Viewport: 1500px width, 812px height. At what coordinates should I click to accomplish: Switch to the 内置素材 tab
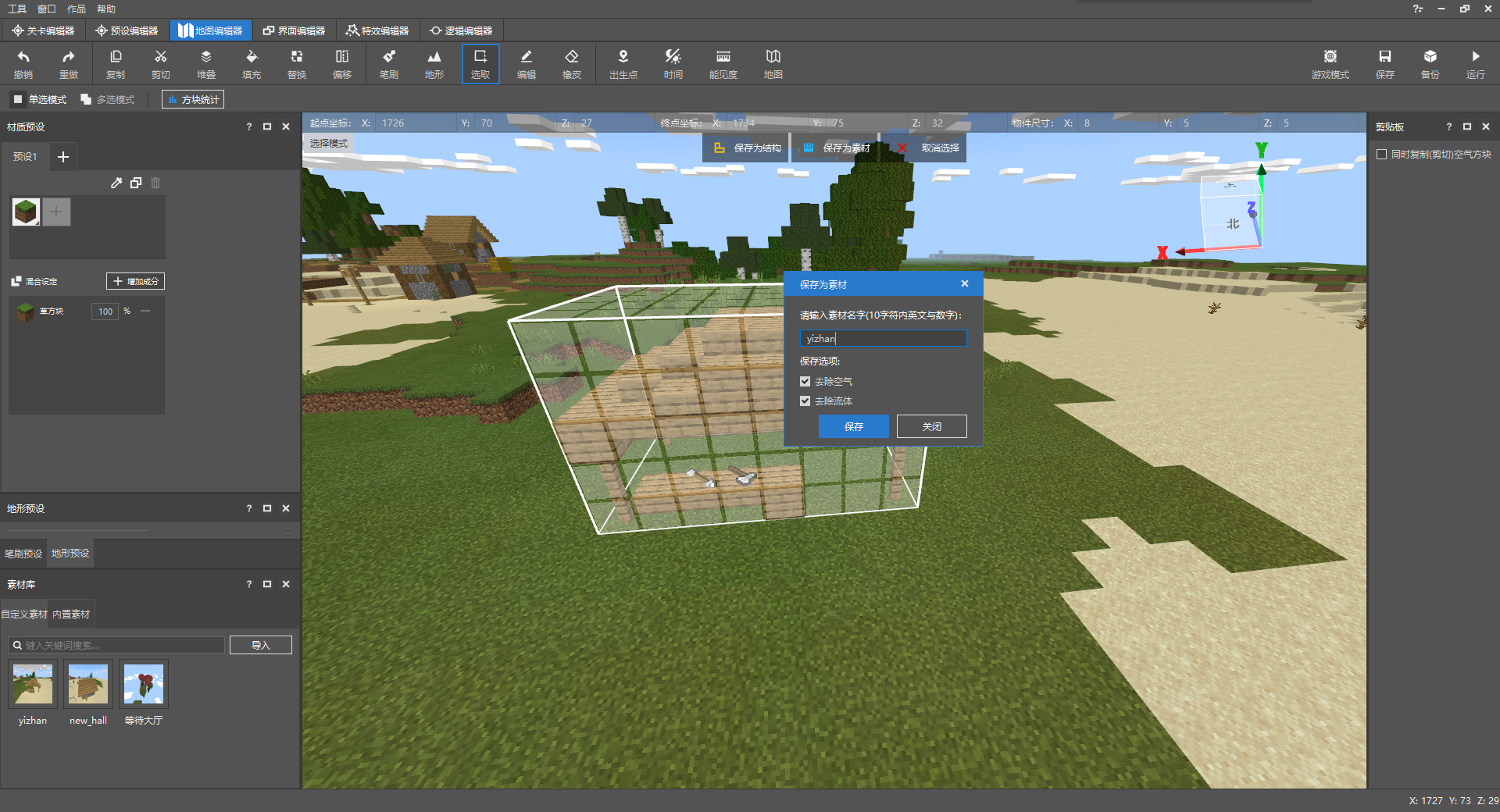click(x=71, y=614)
